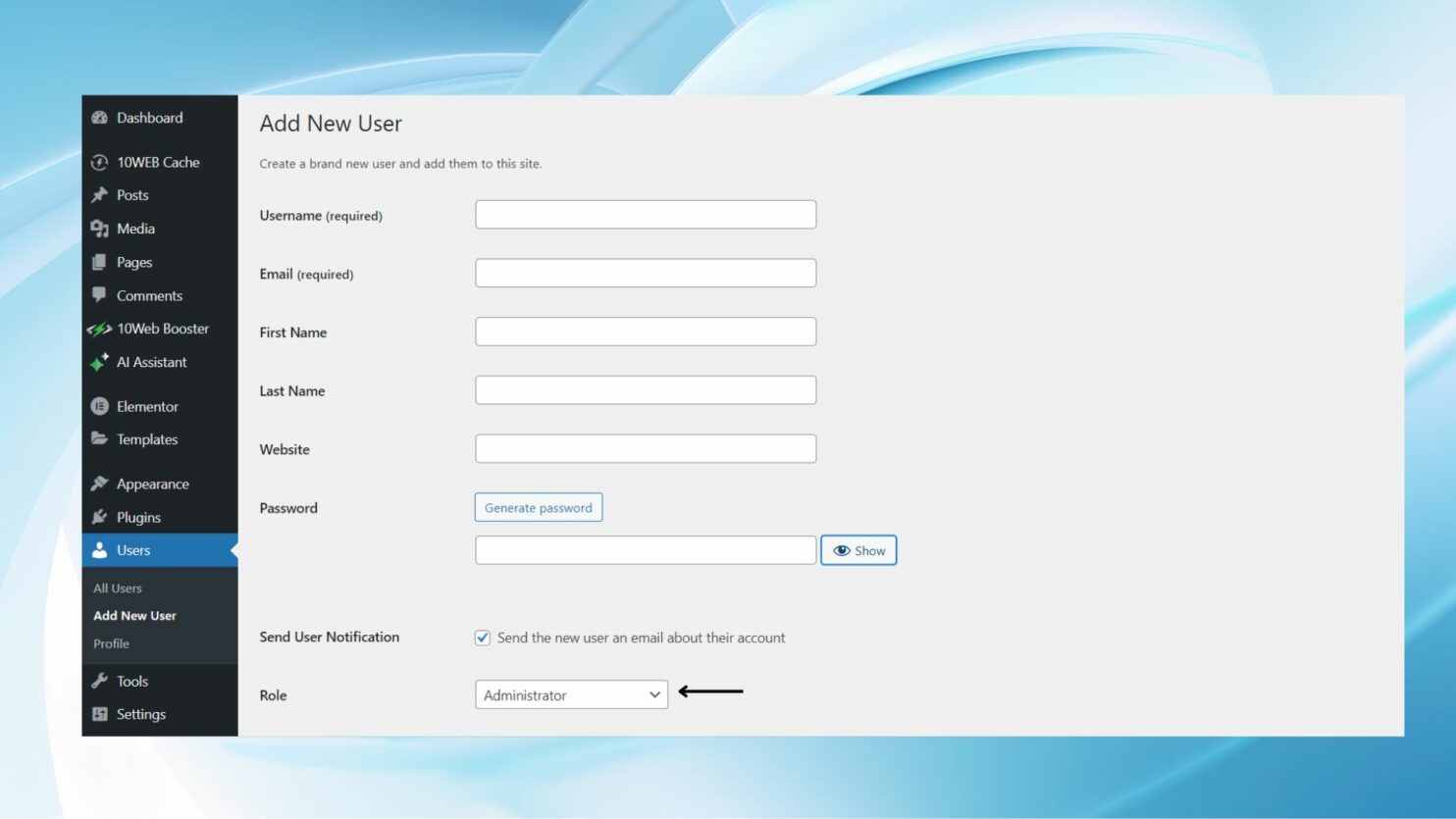Click the Media library icon

(99, 229)
